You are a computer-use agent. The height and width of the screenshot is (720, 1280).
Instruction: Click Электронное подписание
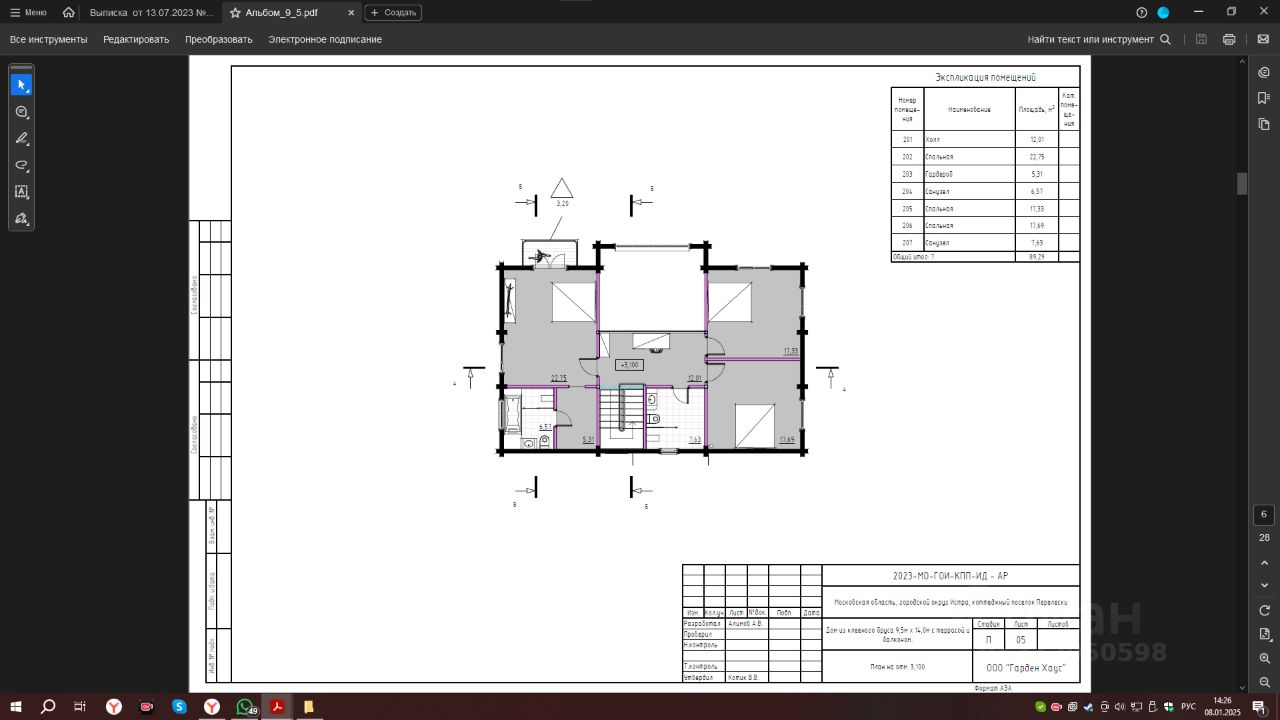pyautogui.click(x=325, y=40)
